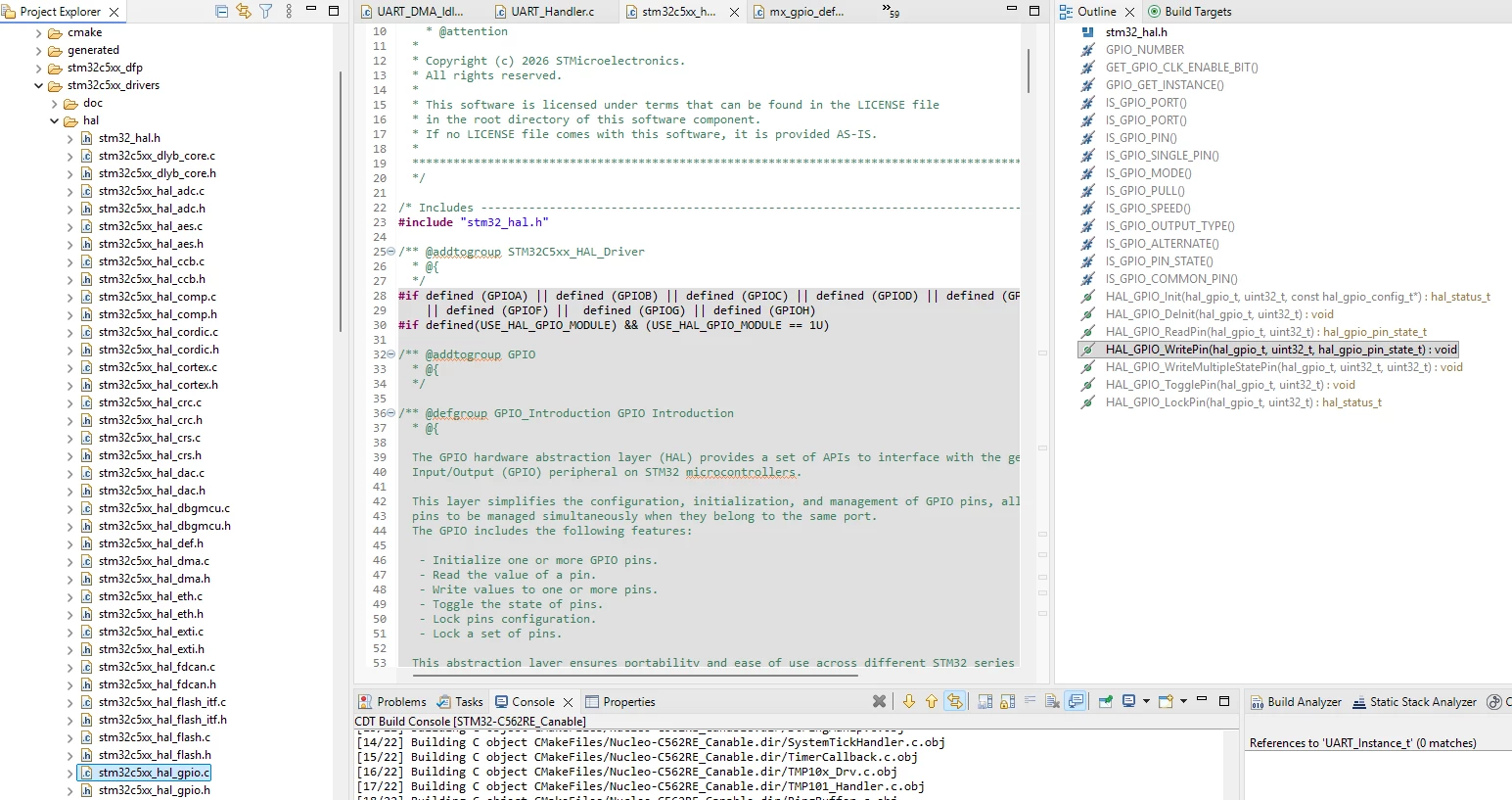Select GPIO_NUMBER macro in Outline
This screenshot has width=1512, height=800.
(x=1144, y=50)
